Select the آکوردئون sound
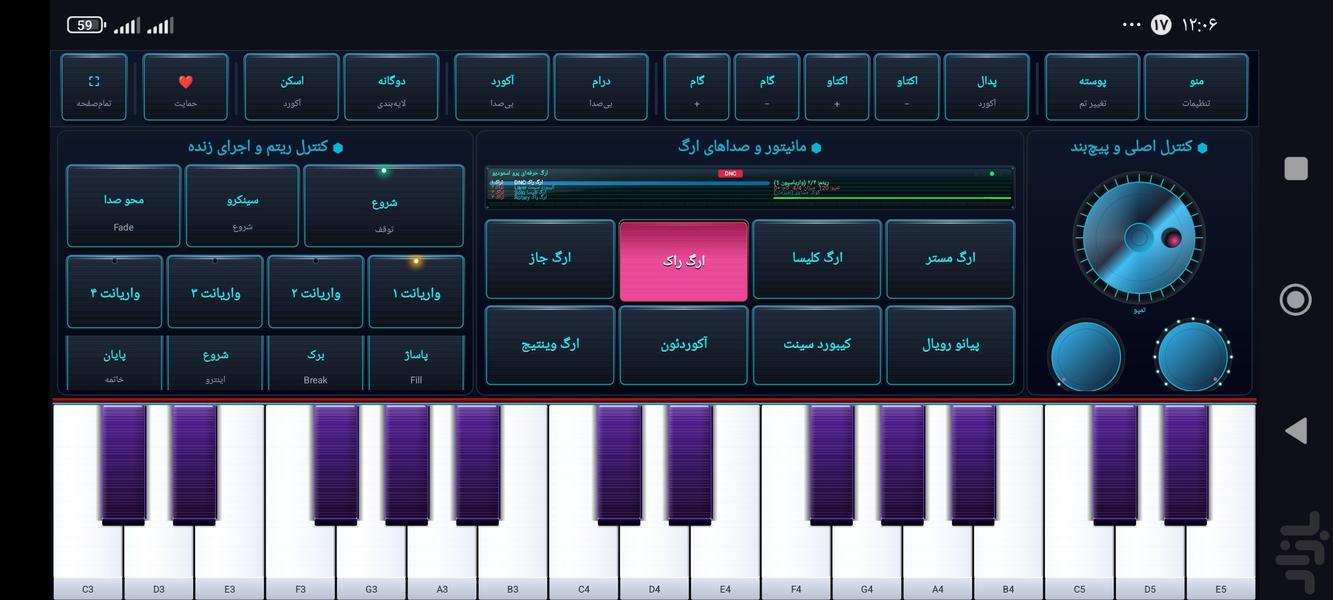1333x600 pixels. pos(684,345)
